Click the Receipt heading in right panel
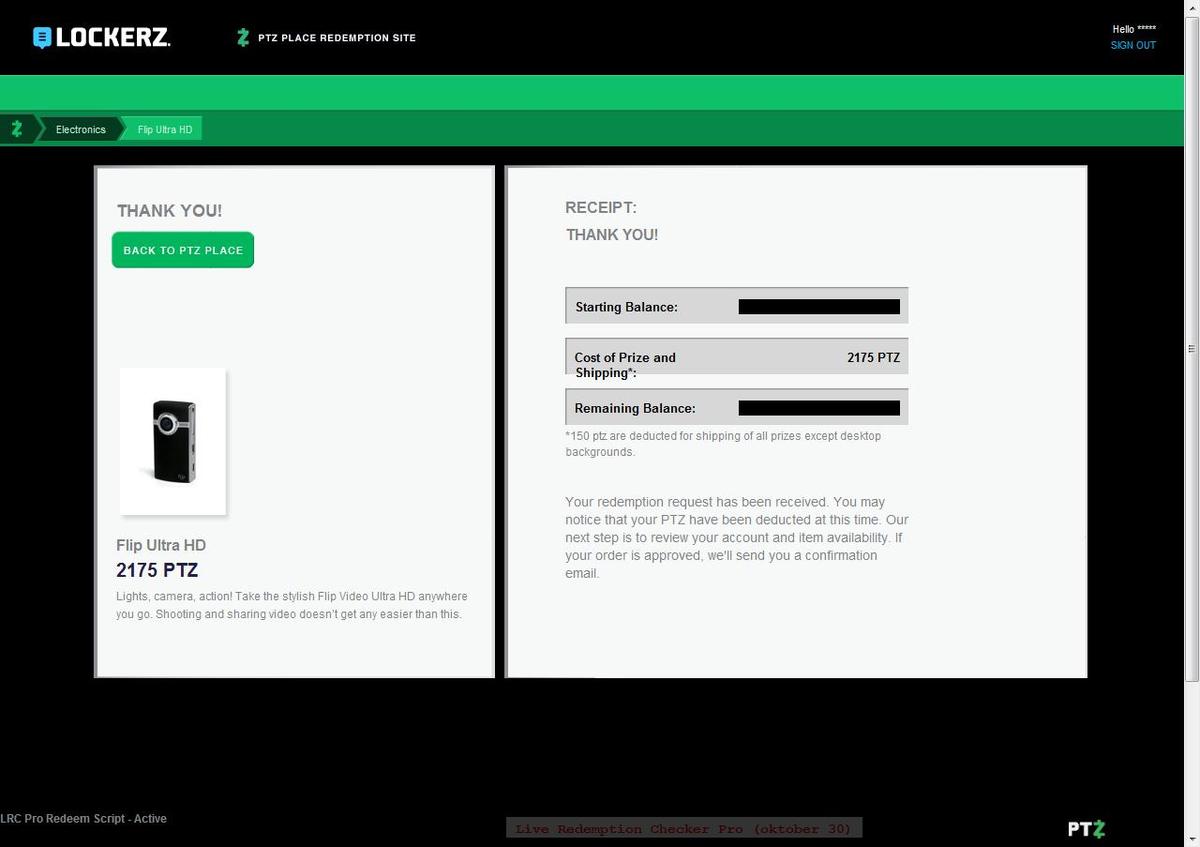The image size is (1200, 847). coord(601,208)
